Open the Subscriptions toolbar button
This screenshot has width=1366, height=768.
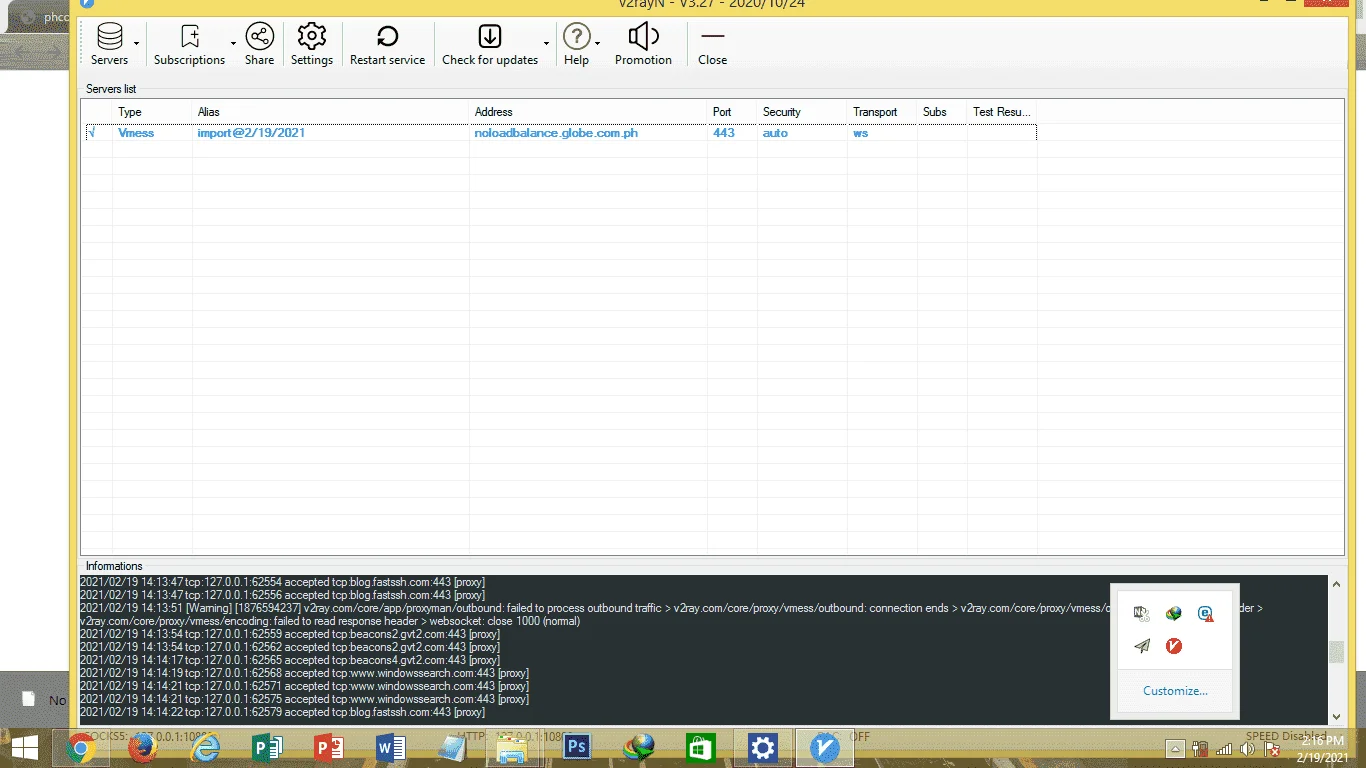click(189, 46)
